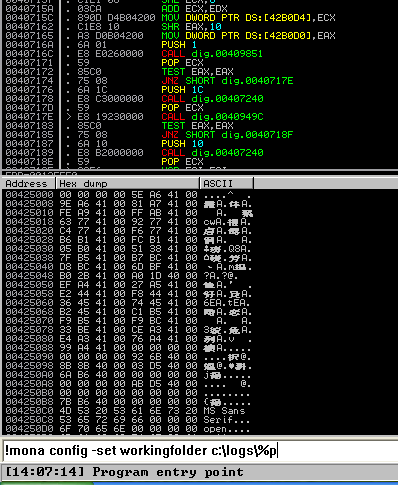Select the PUSH 1 instruction at 0040716A
Image resolution: width=398 pixels, height=485 pixels.
[179, 44]
